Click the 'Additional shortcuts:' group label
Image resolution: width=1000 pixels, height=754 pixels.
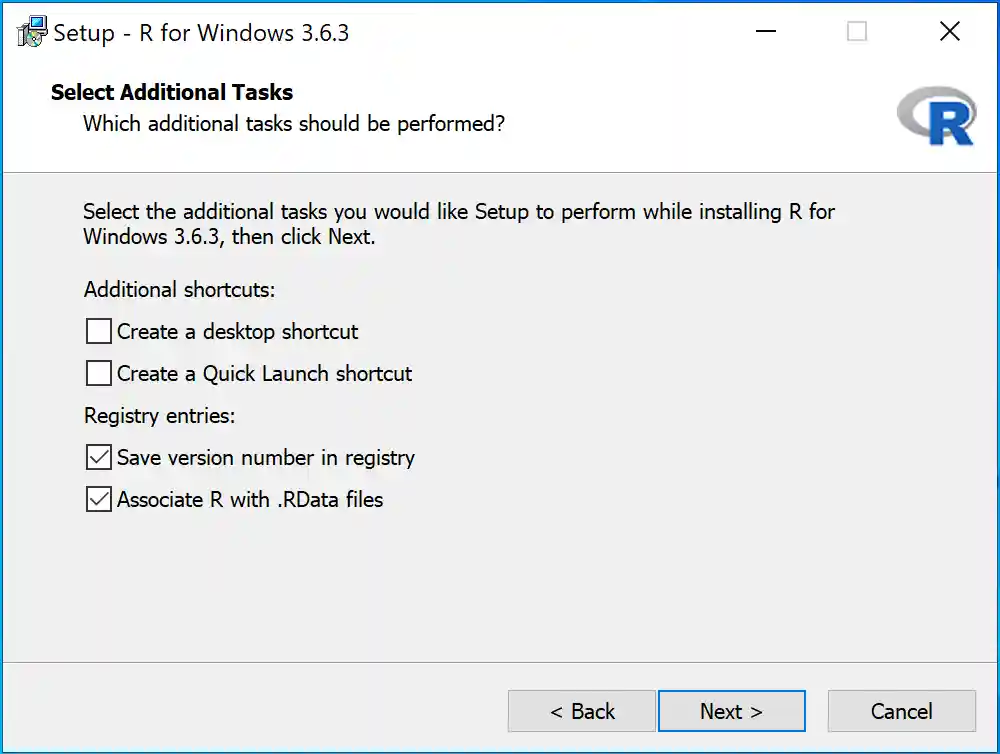179,290
